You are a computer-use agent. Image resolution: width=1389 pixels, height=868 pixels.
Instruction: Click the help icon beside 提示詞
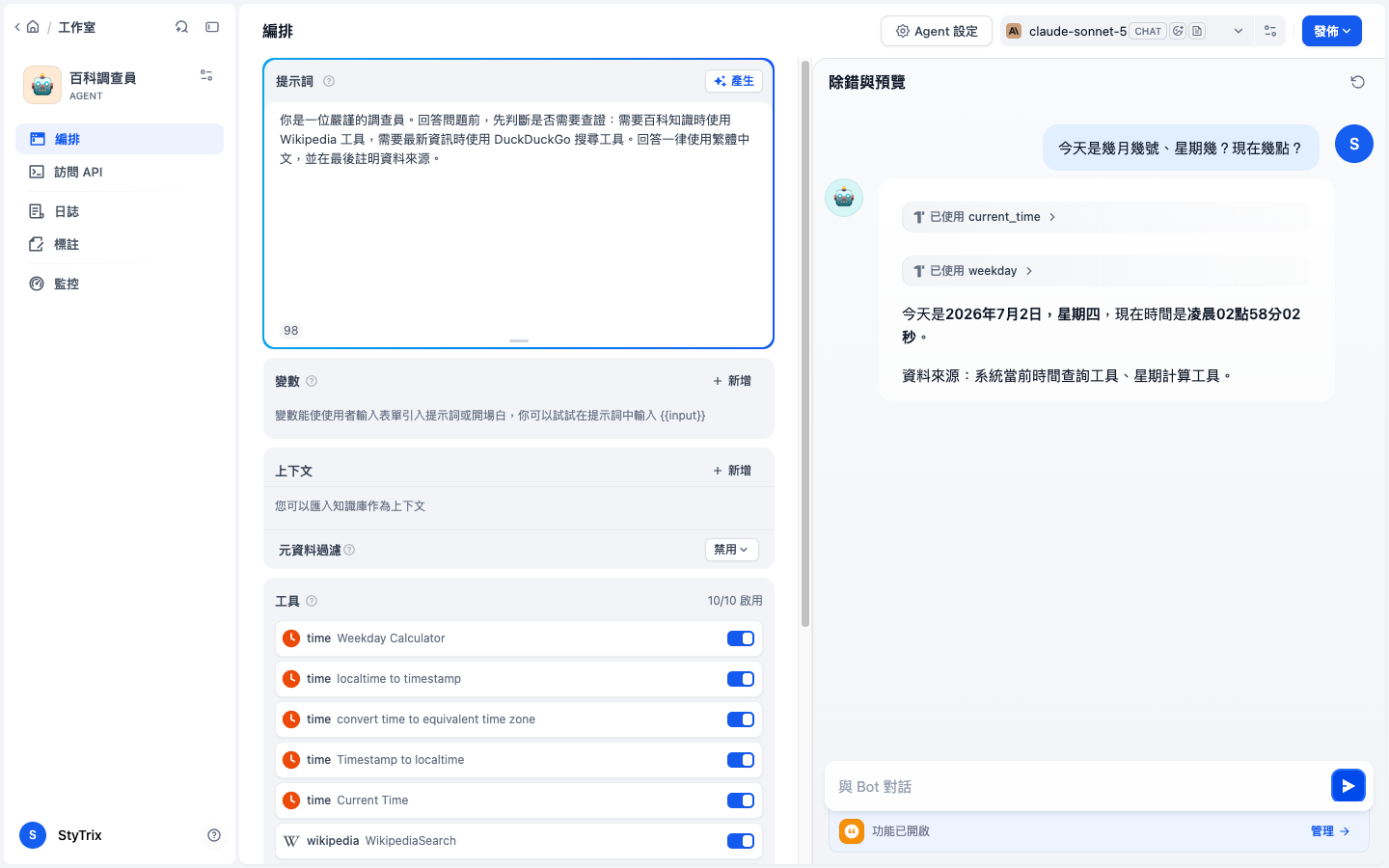pos(329,81)
